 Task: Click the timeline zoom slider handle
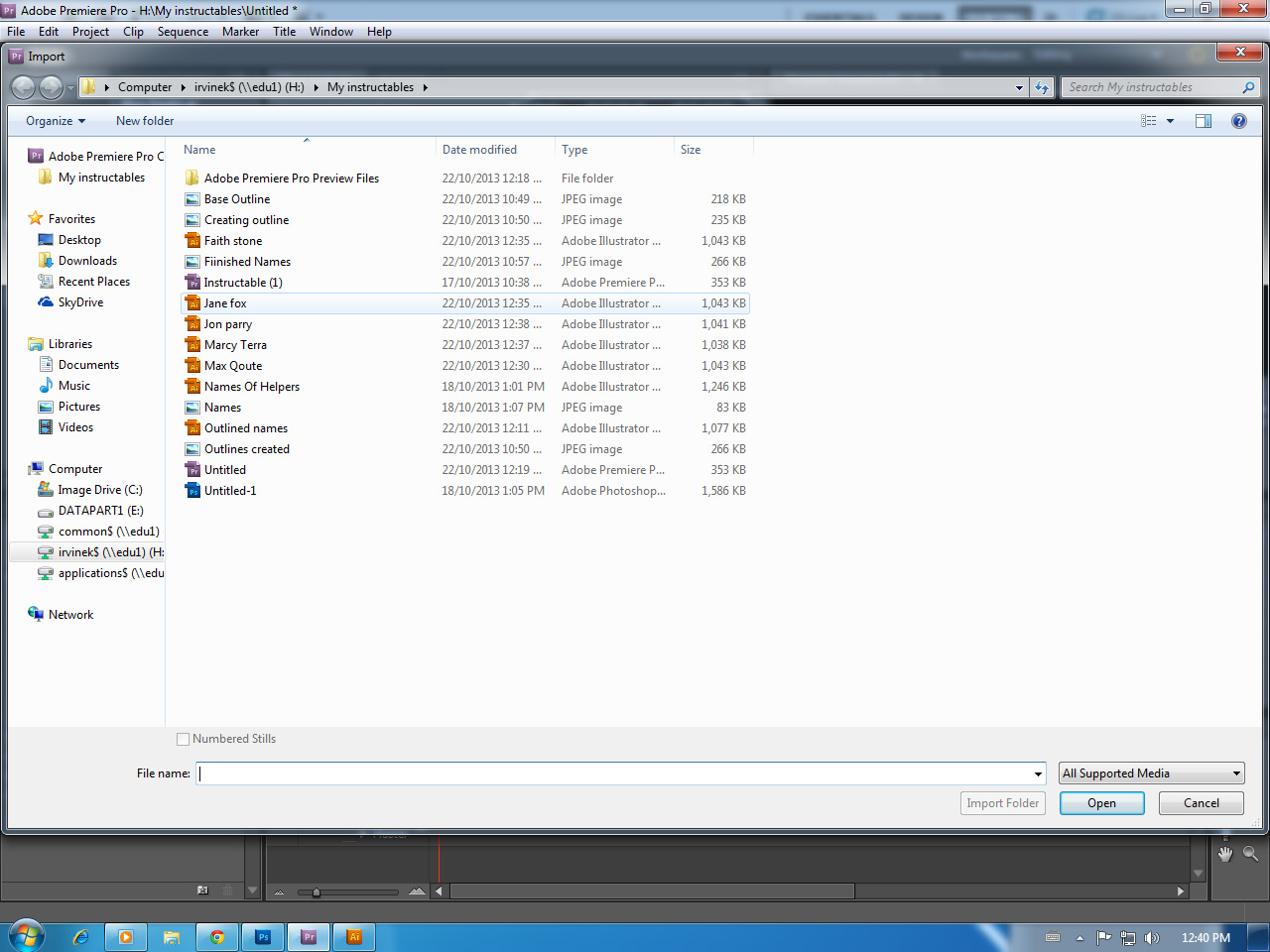point(317,892)
